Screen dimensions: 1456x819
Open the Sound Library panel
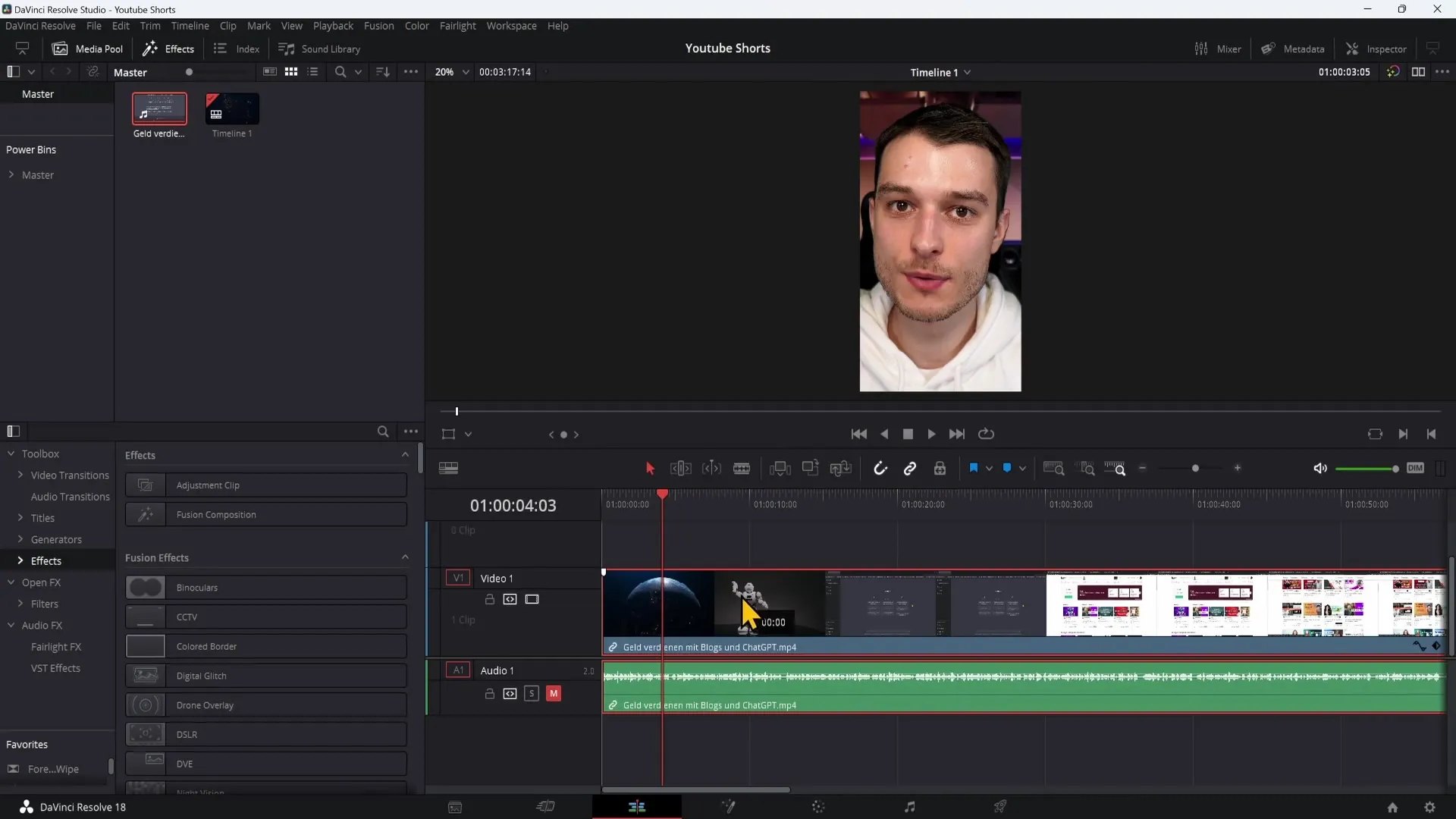tap(319, 49)
